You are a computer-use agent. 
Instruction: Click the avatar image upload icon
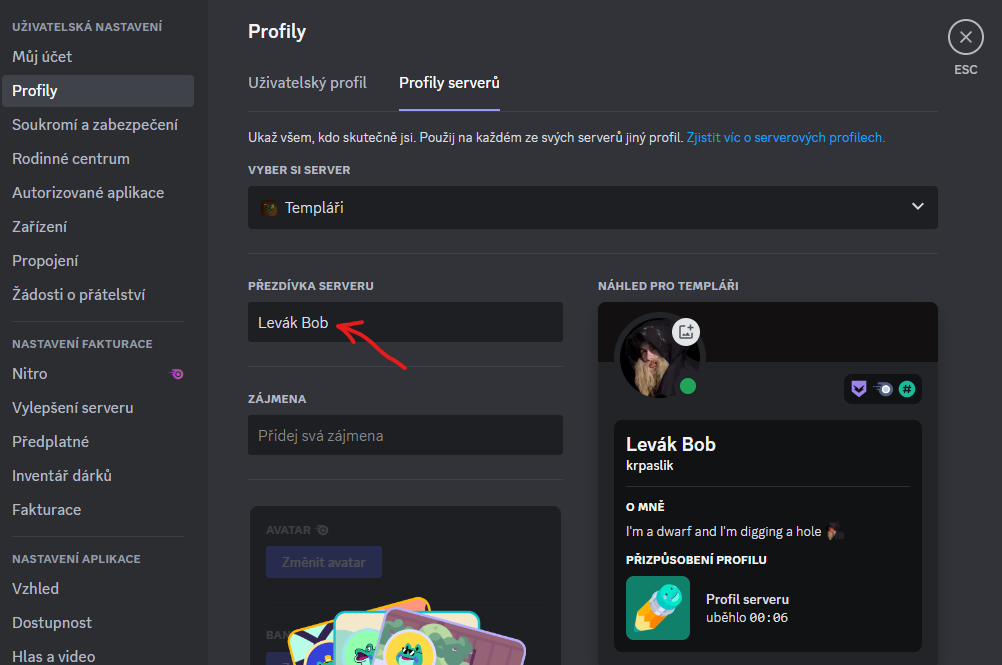tap(686, 332)
